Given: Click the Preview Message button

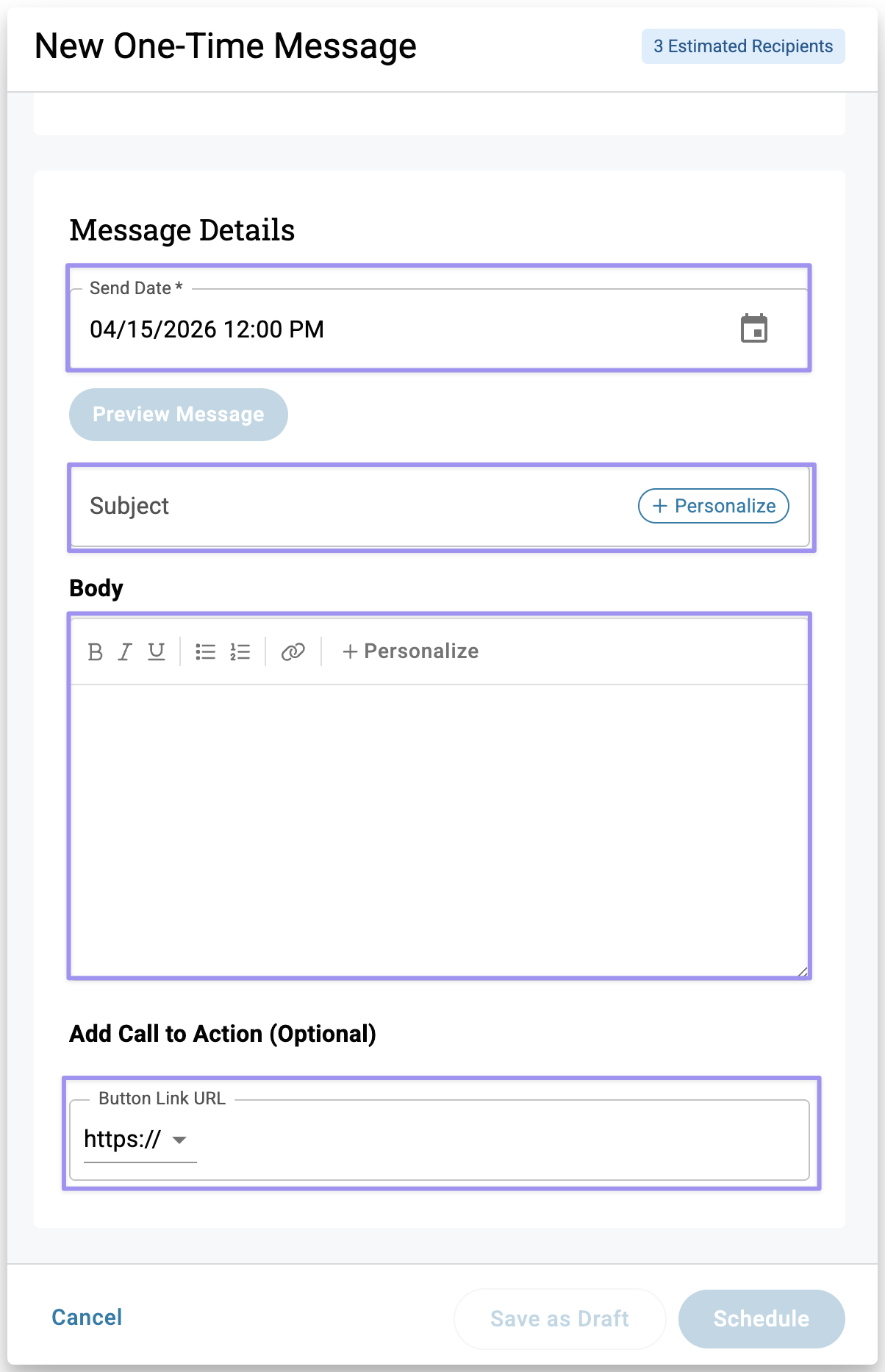Looking at the screenshot, I should coord(179,415).
